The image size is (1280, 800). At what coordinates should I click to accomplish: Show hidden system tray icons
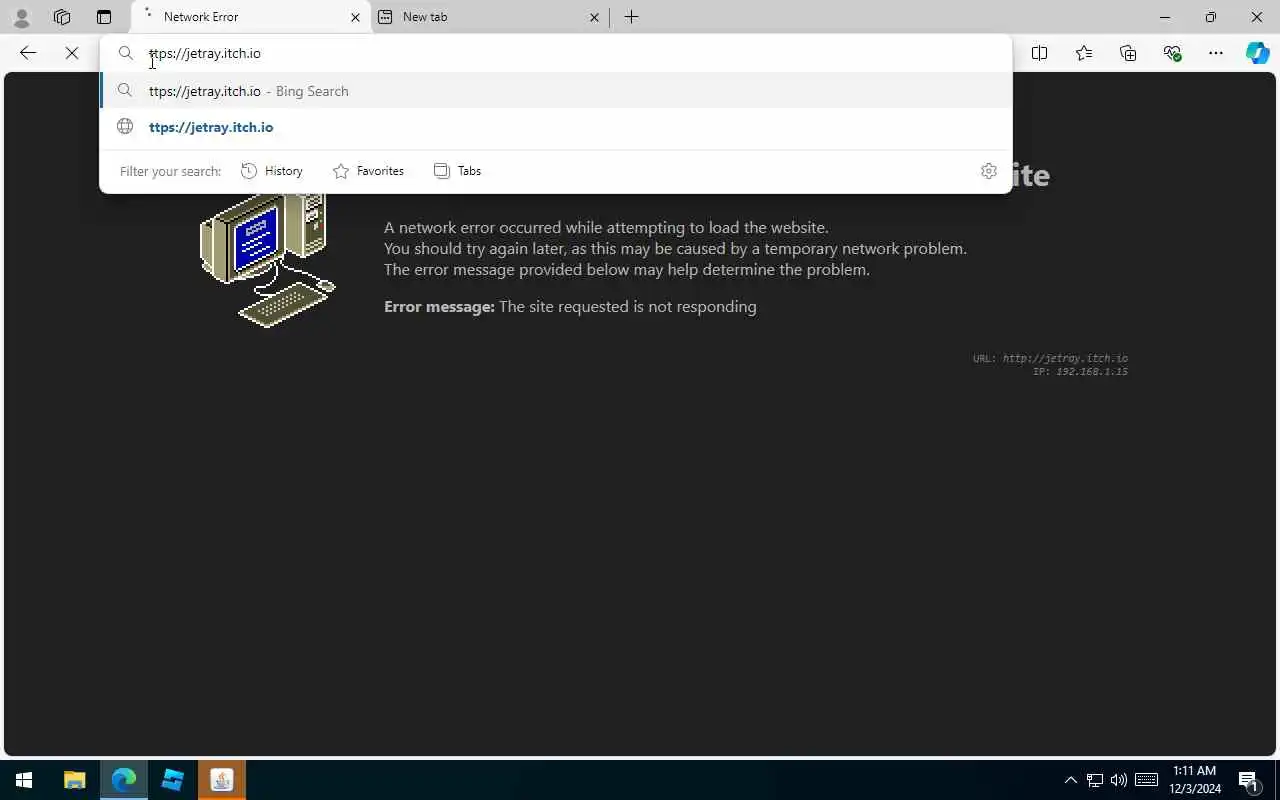tap(1070, 780)
